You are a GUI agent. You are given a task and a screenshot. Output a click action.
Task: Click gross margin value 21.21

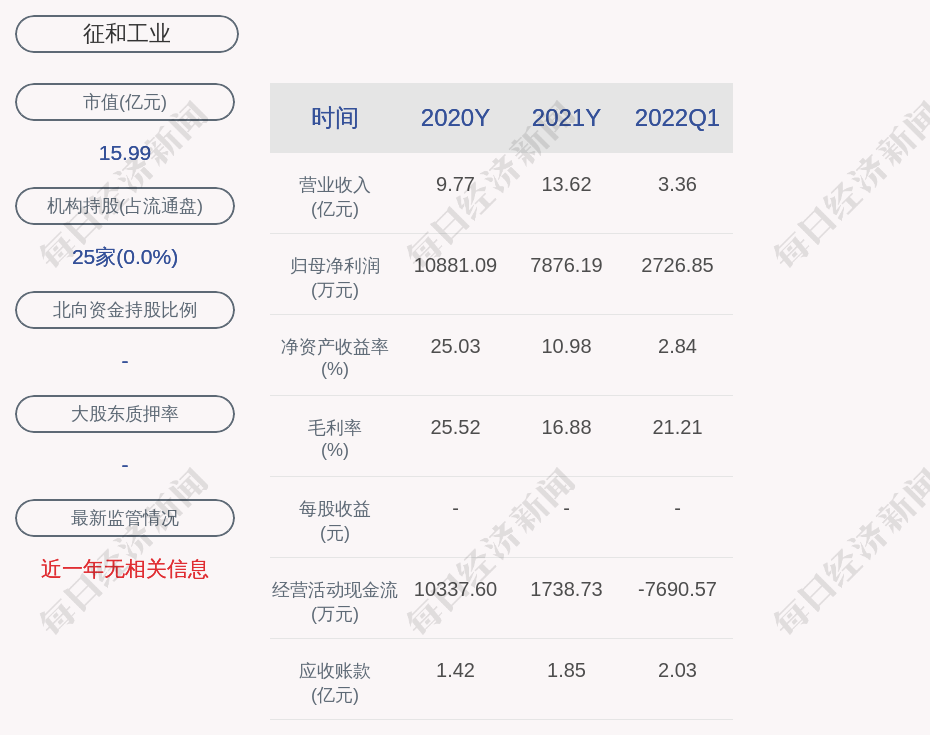[677, 427]
